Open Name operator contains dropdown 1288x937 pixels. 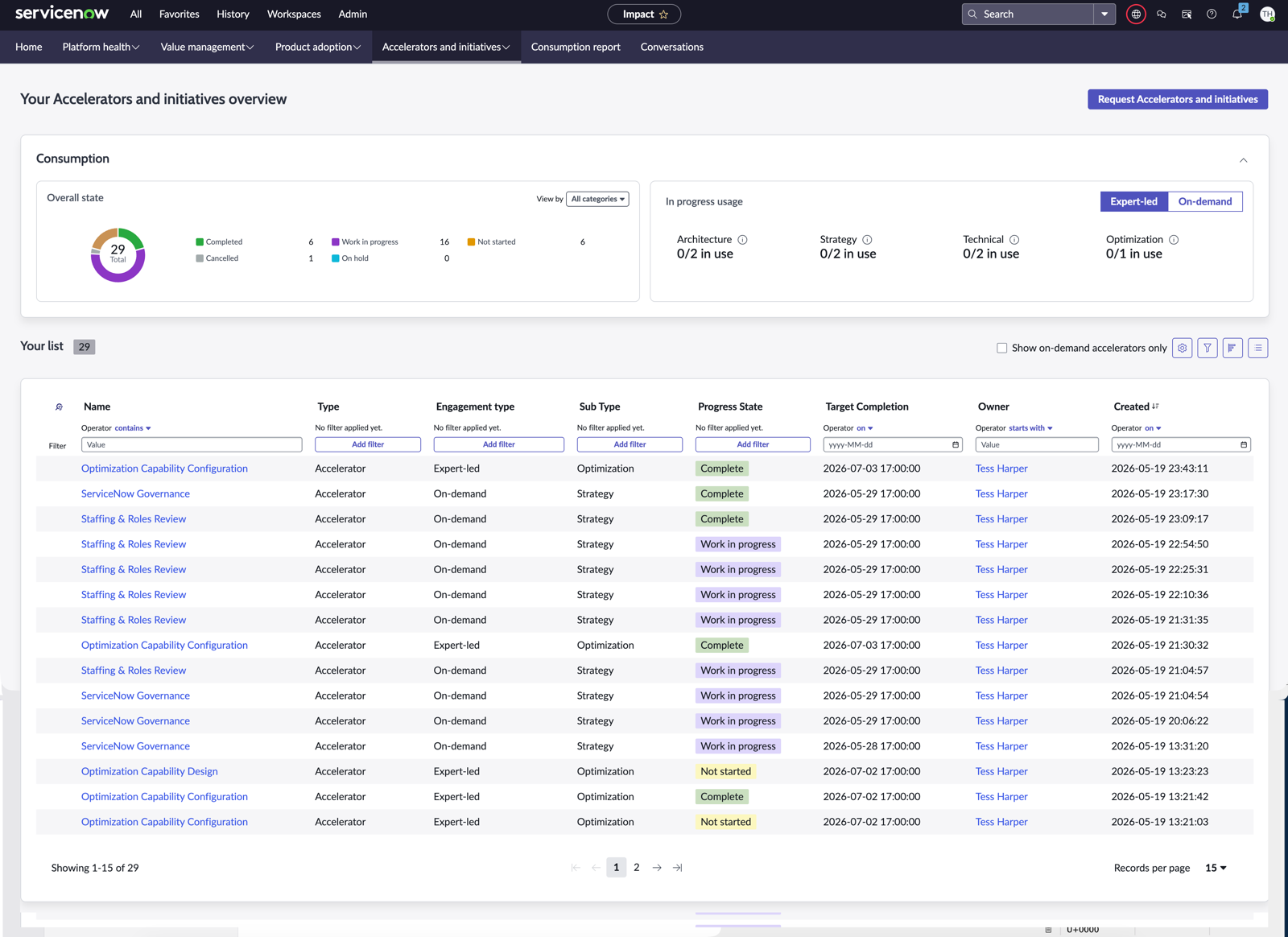[x=133, y=428]
